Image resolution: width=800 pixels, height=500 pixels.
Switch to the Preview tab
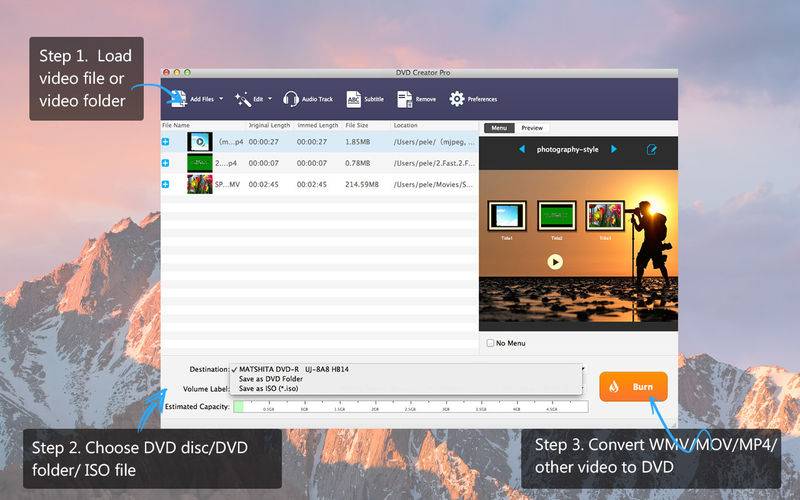click(532, 128)
